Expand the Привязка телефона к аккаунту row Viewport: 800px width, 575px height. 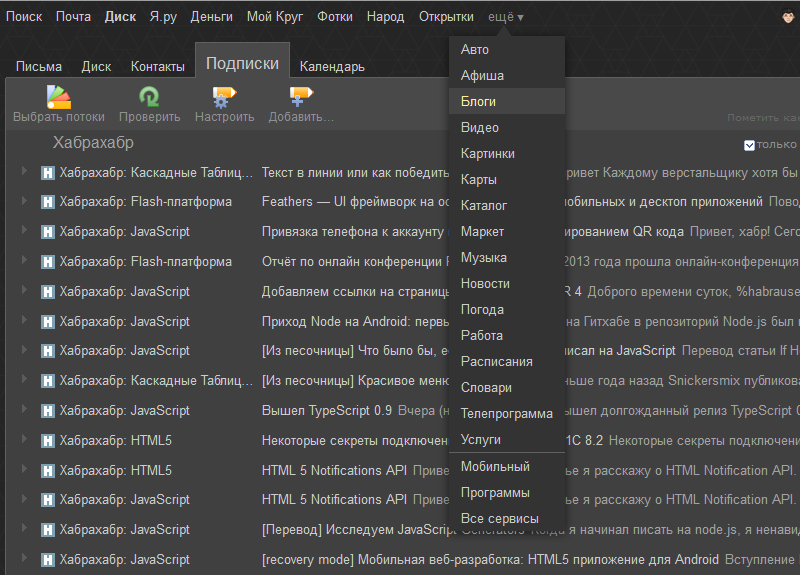pyautogui.click(x=24, y=230)
